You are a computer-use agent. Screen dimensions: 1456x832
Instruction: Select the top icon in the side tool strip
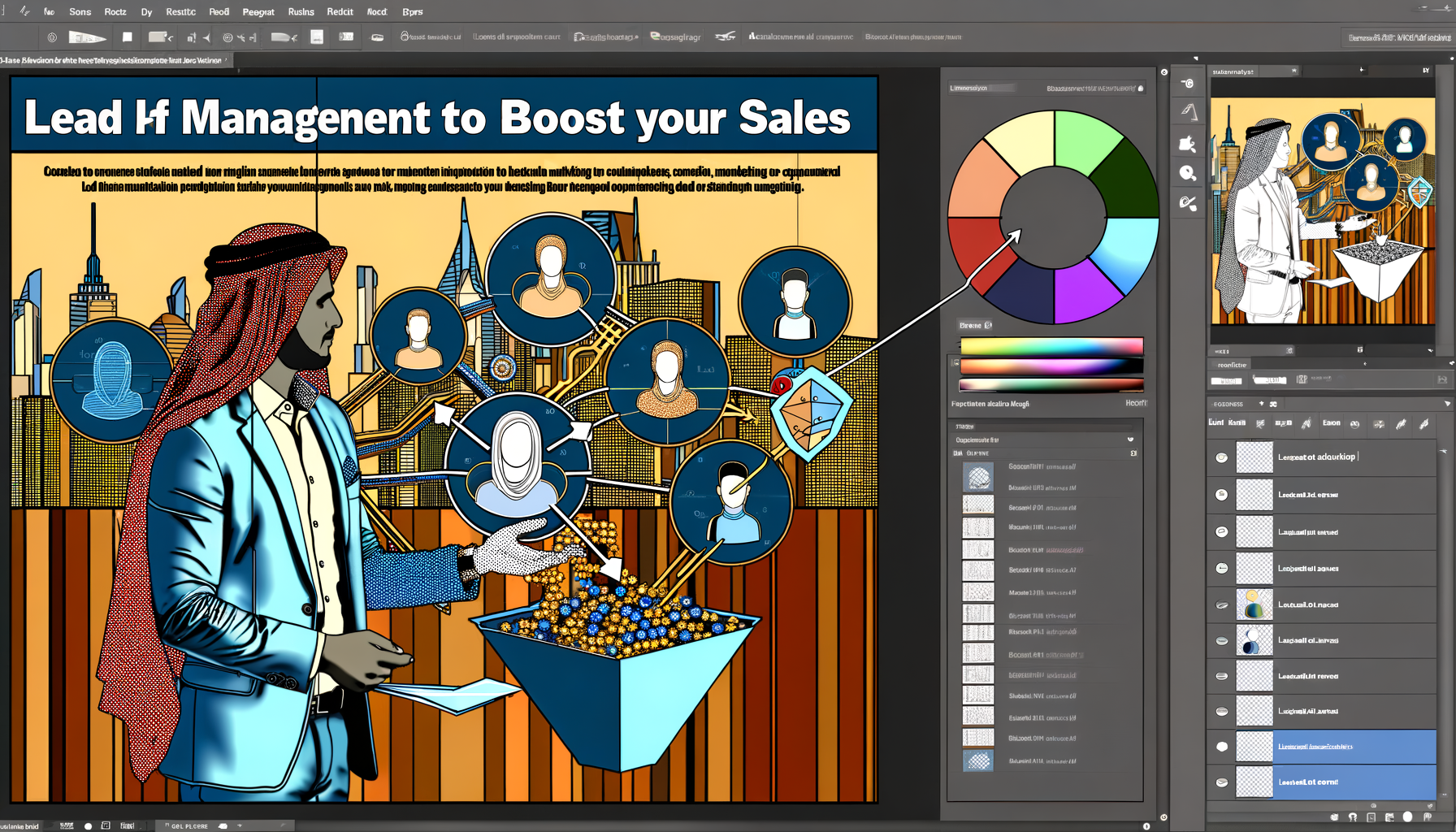tap(1188, 83)
